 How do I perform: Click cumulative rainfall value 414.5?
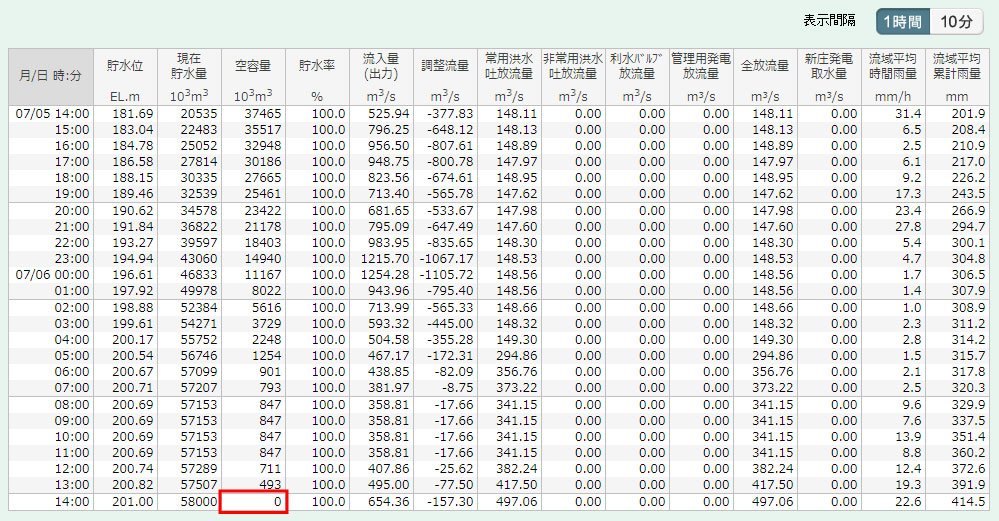(x=968, y=501)
